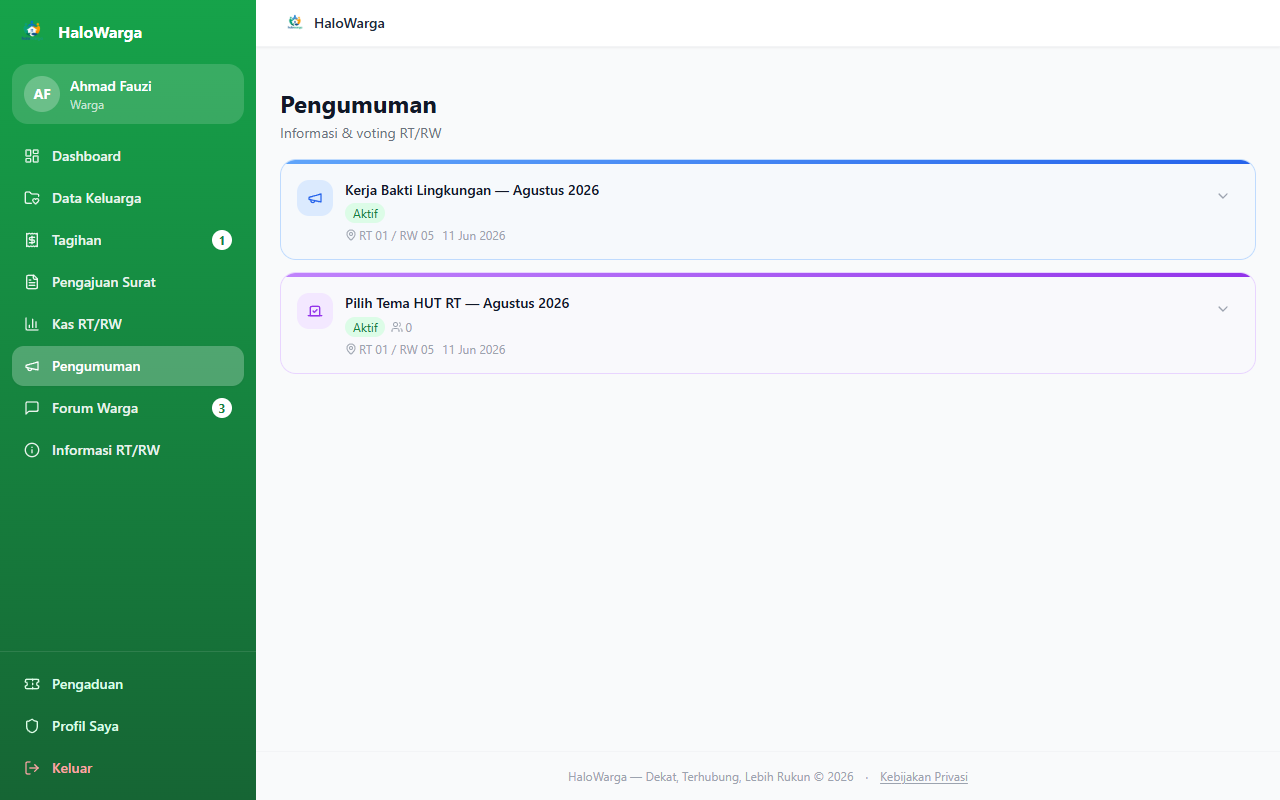
Task: Click the Aktif badge on Kerja Bakti card
Action: tap(365, 214)
